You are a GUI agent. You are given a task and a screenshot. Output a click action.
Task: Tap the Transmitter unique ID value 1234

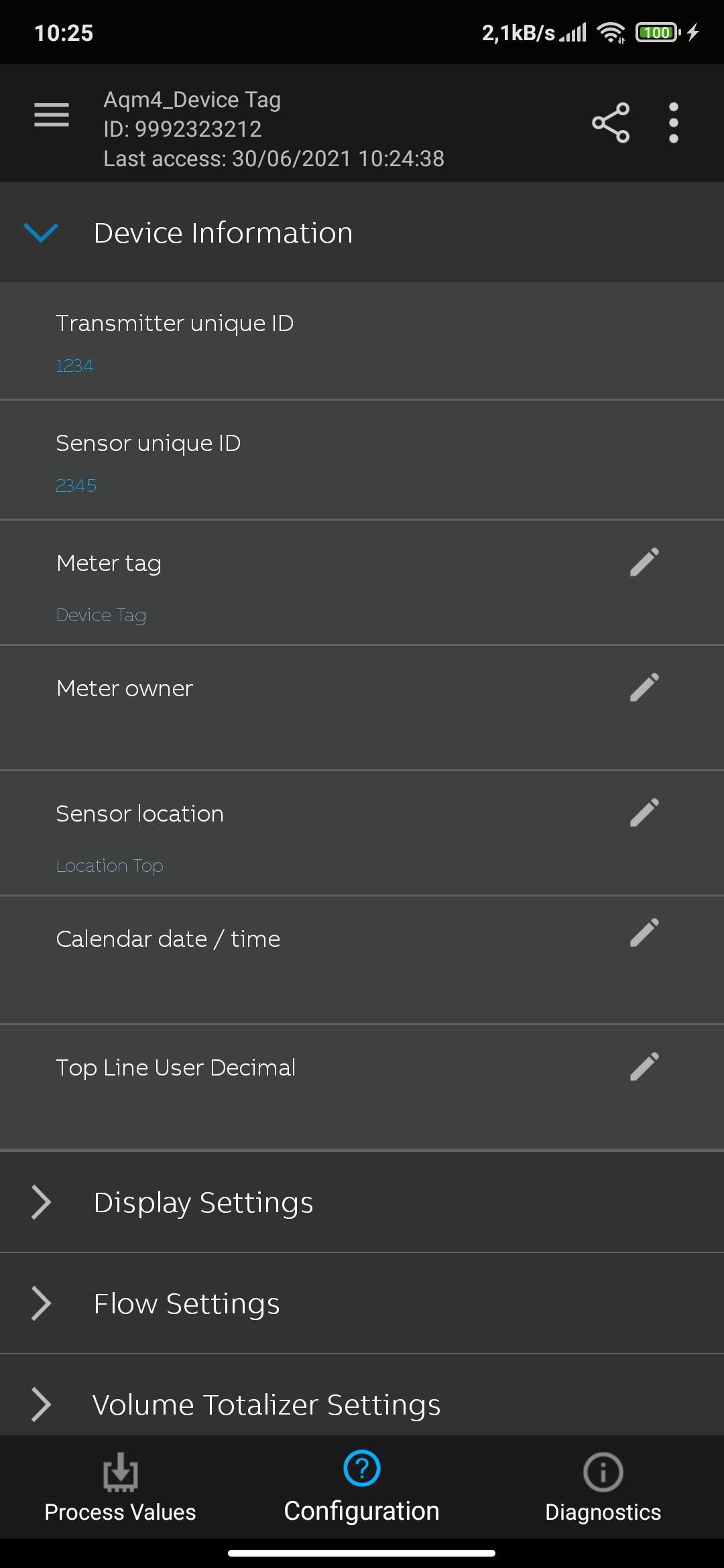click(74, 366)
